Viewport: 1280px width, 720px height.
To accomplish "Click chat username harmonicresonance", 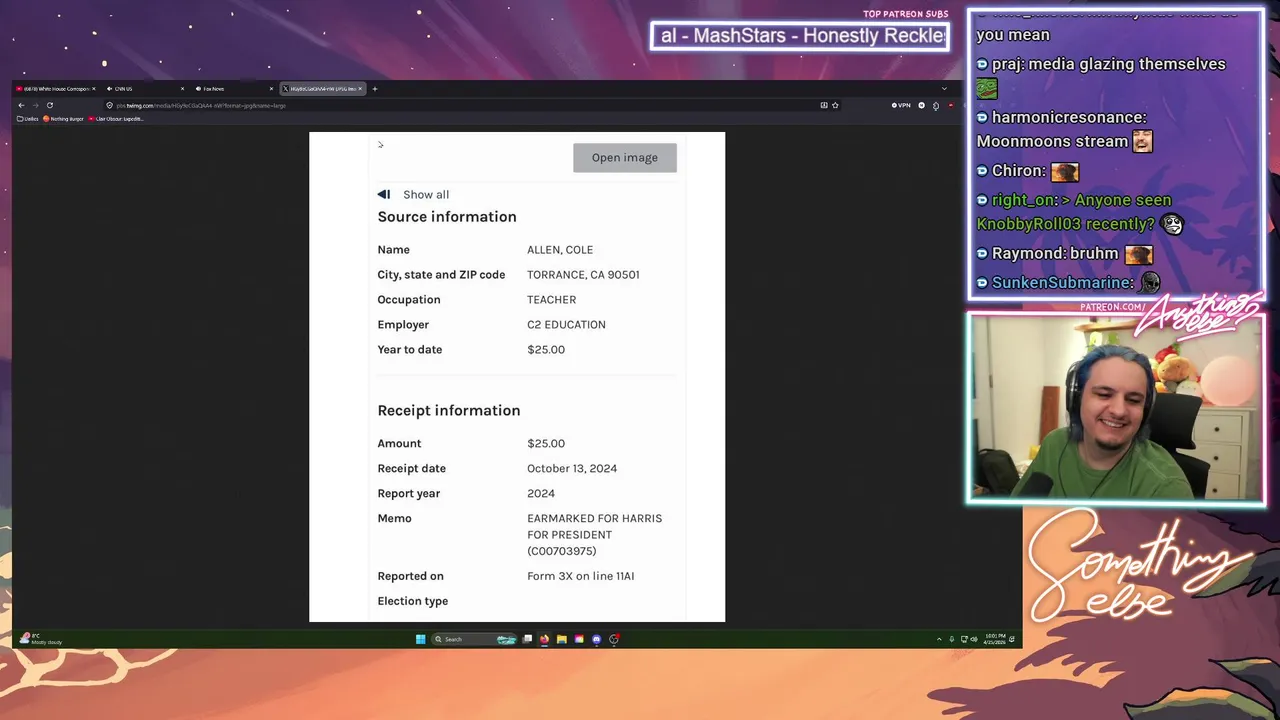I will pos(1069,118).
